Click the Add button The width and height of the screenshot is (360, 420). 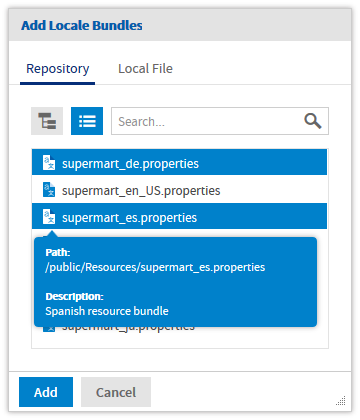pyautogui.click(x=46, y=392)
